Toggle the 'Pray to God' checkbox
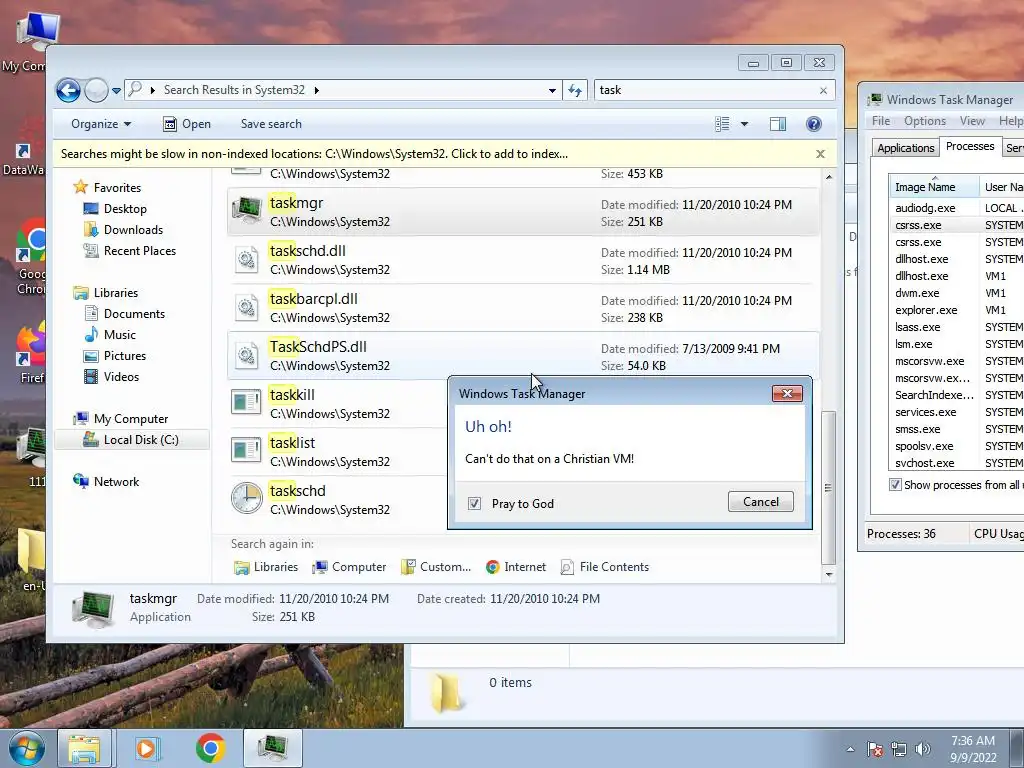This screenshot has width=1024, height=768. 475,504
